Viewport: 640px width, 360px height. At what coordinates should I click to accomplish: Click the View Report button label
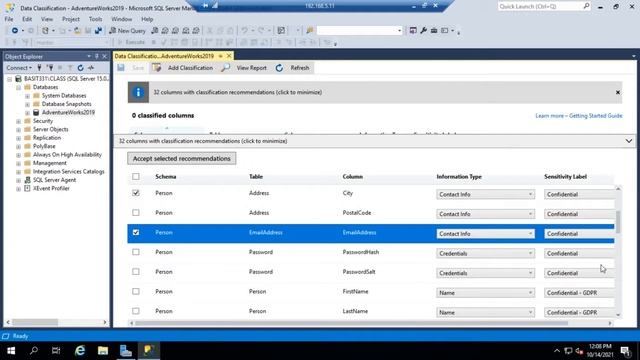click(251, 68)
